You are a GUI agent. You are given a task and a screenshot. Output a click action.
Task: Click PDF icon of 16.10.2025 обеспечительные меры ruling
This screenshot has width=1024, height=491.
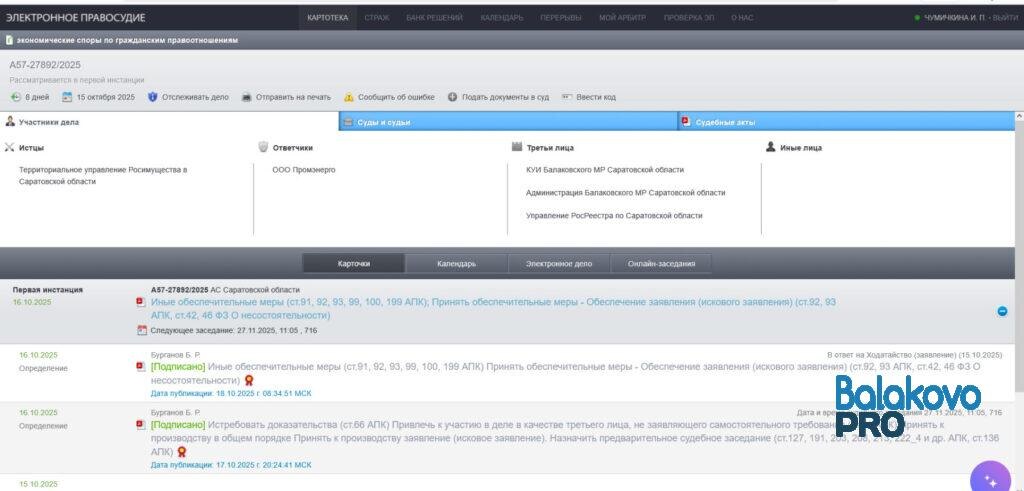(140, 367)
